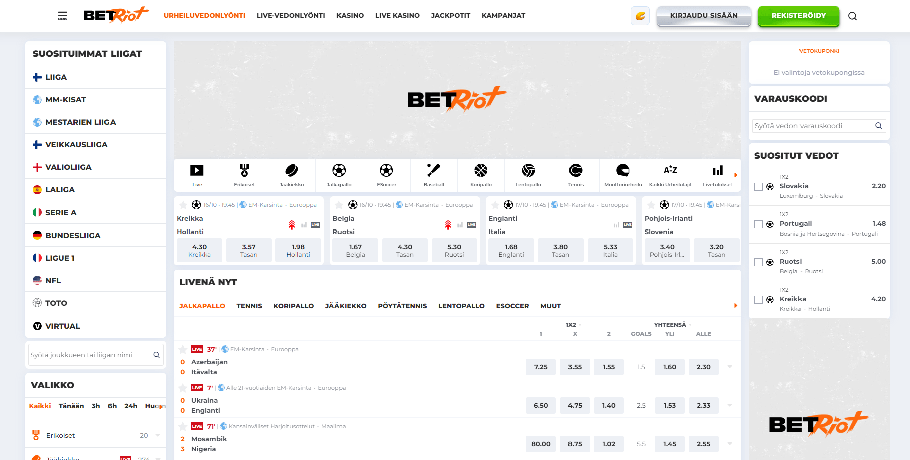The width and height of the screenshot is (910, 460).
Task: Click the green Rekisteröidy button
Action: click(x=798, y=16)
